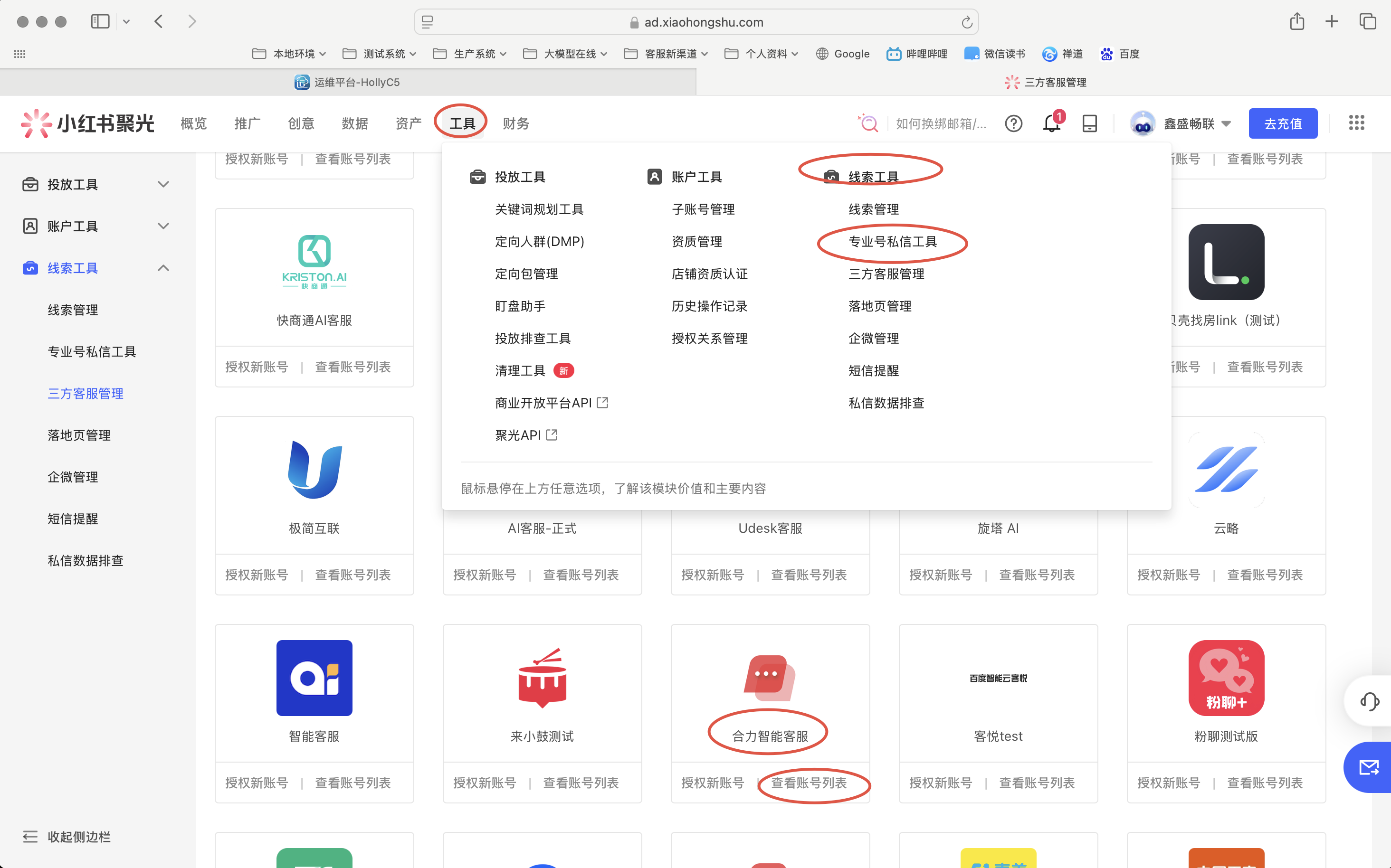
Task: Click the 合力智能客服 chat bubble logo
Action: point(770,678)
